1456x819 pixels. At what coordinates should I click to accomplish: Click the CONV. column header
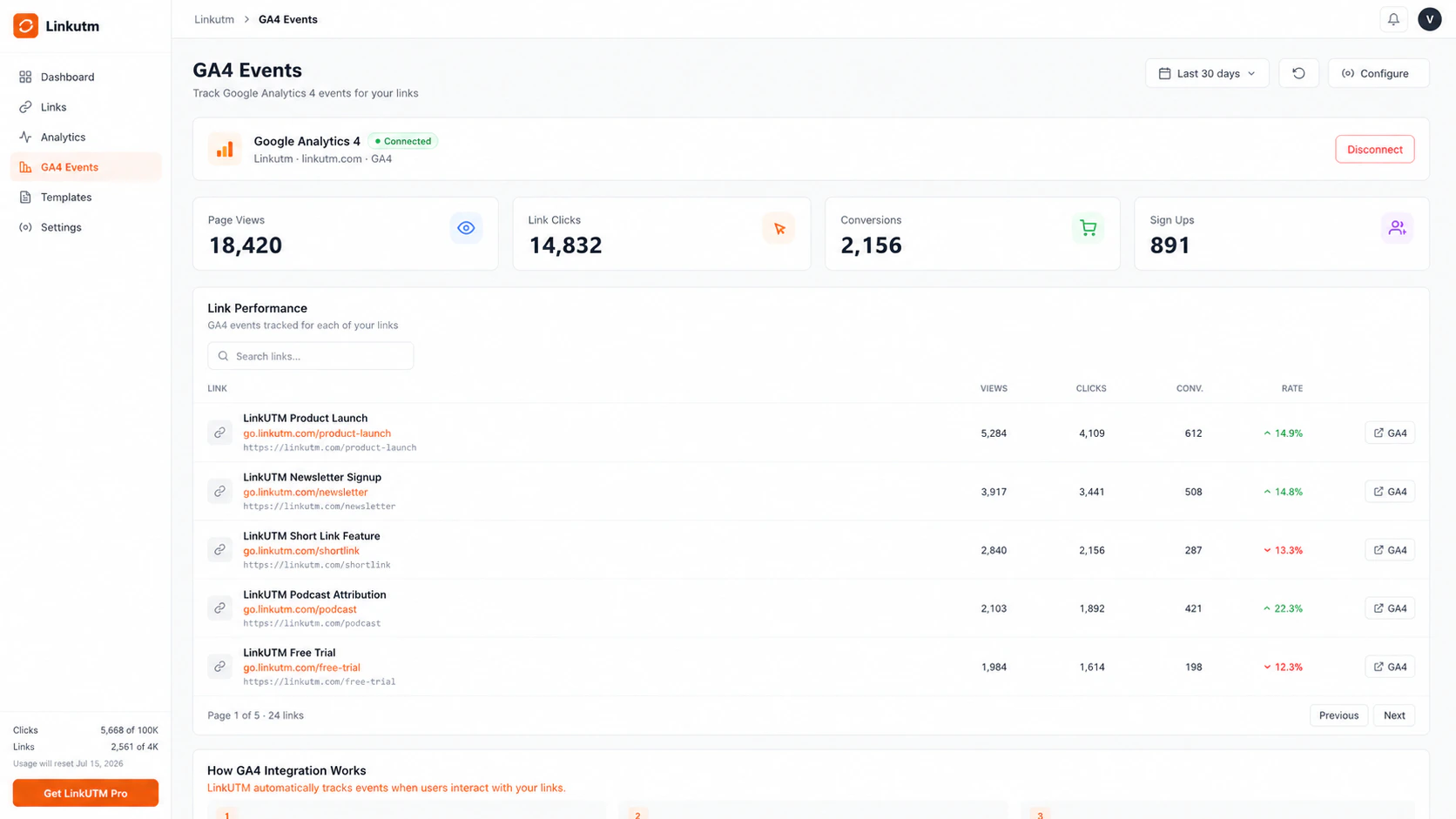1190,388
